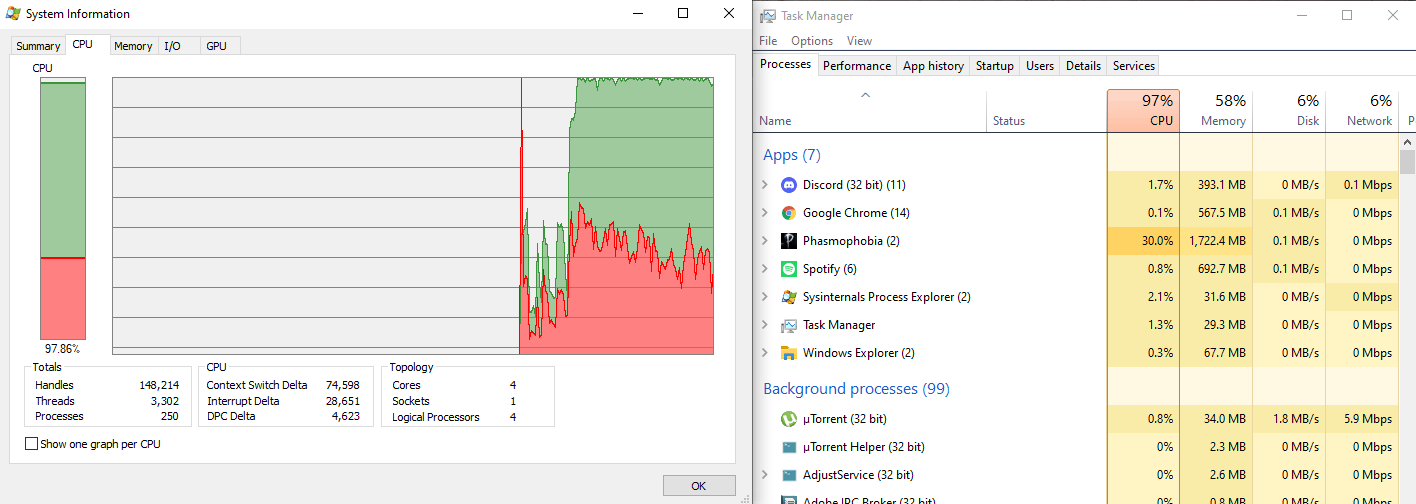Viewport: 1416px width, 504px height.
Task: Click the CPU usage history graph
Action: [413, 215]
